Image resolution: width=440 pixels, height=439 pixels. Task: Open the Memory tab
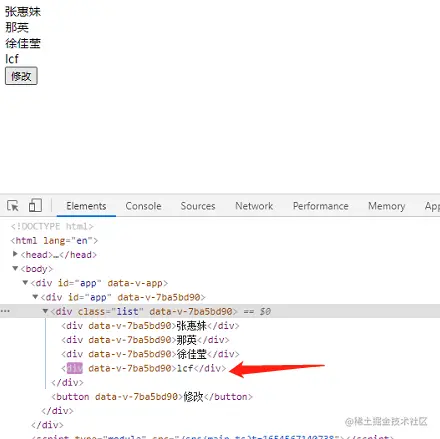(387, 206)
